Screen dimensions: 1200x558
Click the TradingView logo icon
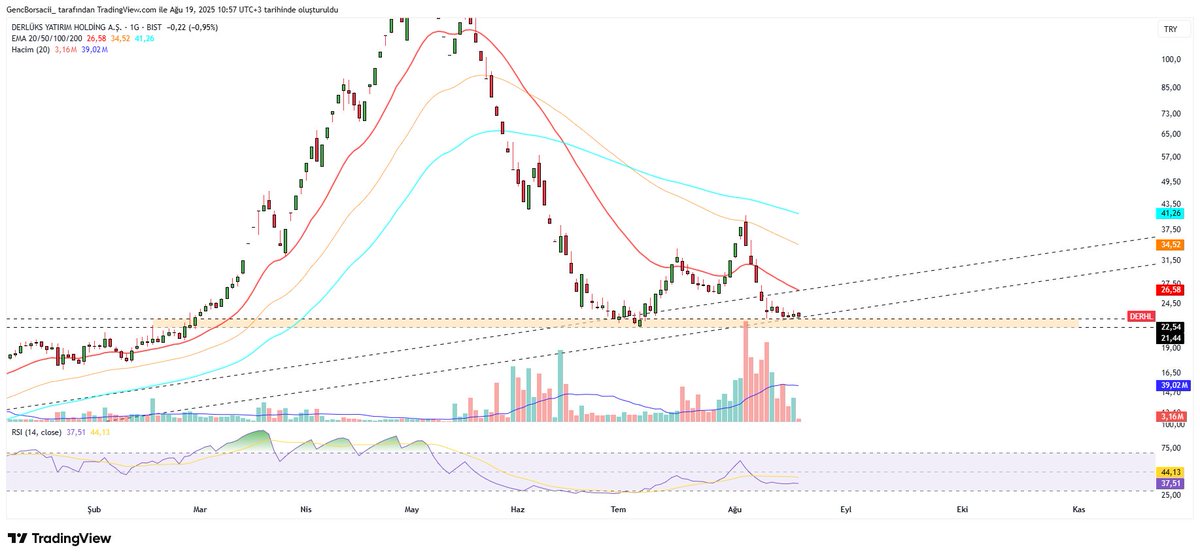pyautogui.click(x=18, y=538)
